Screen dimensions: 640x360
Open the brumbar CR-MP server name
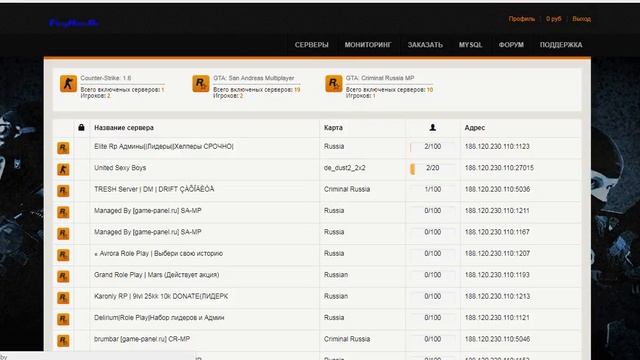point(142,339)
